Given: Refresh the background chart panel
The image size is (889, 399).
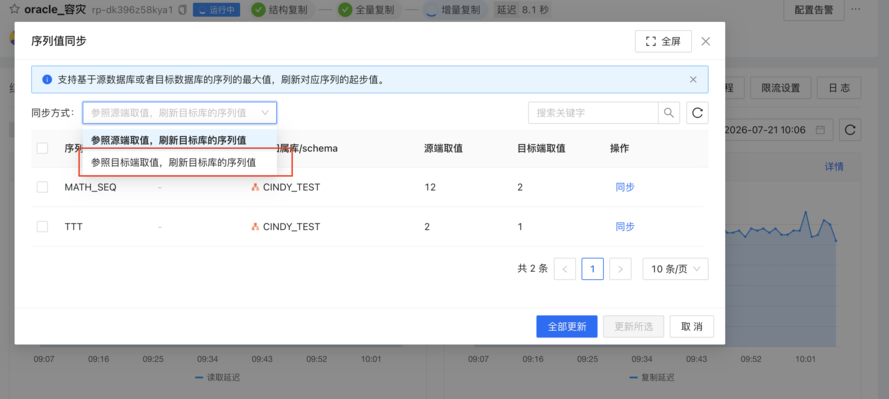Looking at the screenshot, I should coord(849,130).
